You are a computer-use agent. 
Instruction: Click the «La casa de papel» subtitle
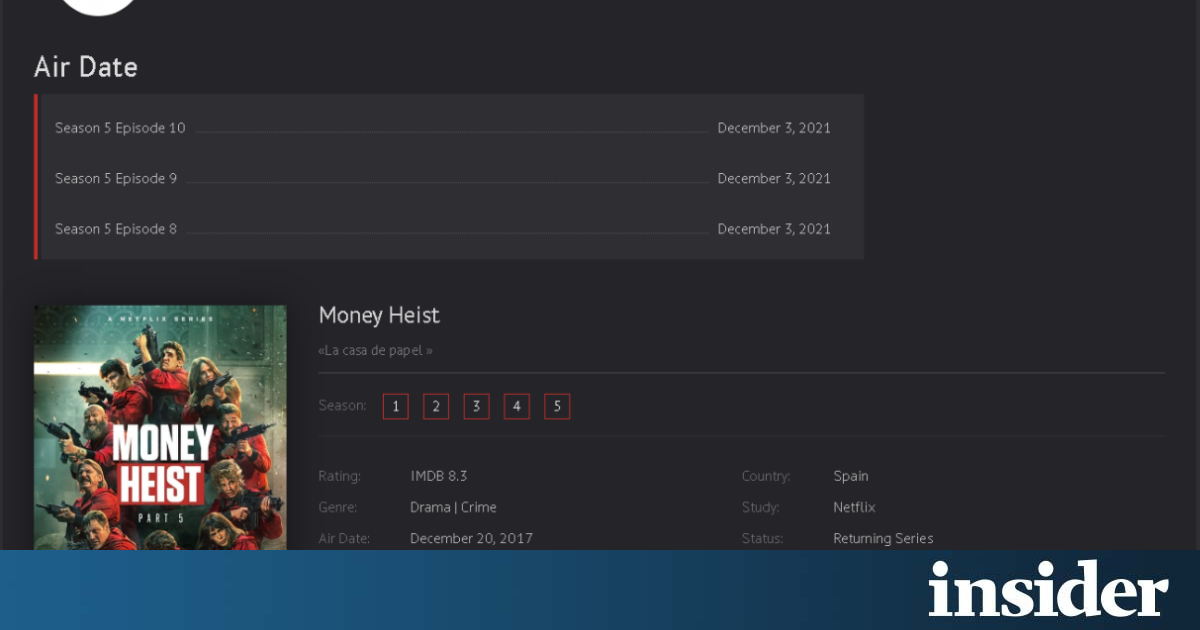(376, 351)
